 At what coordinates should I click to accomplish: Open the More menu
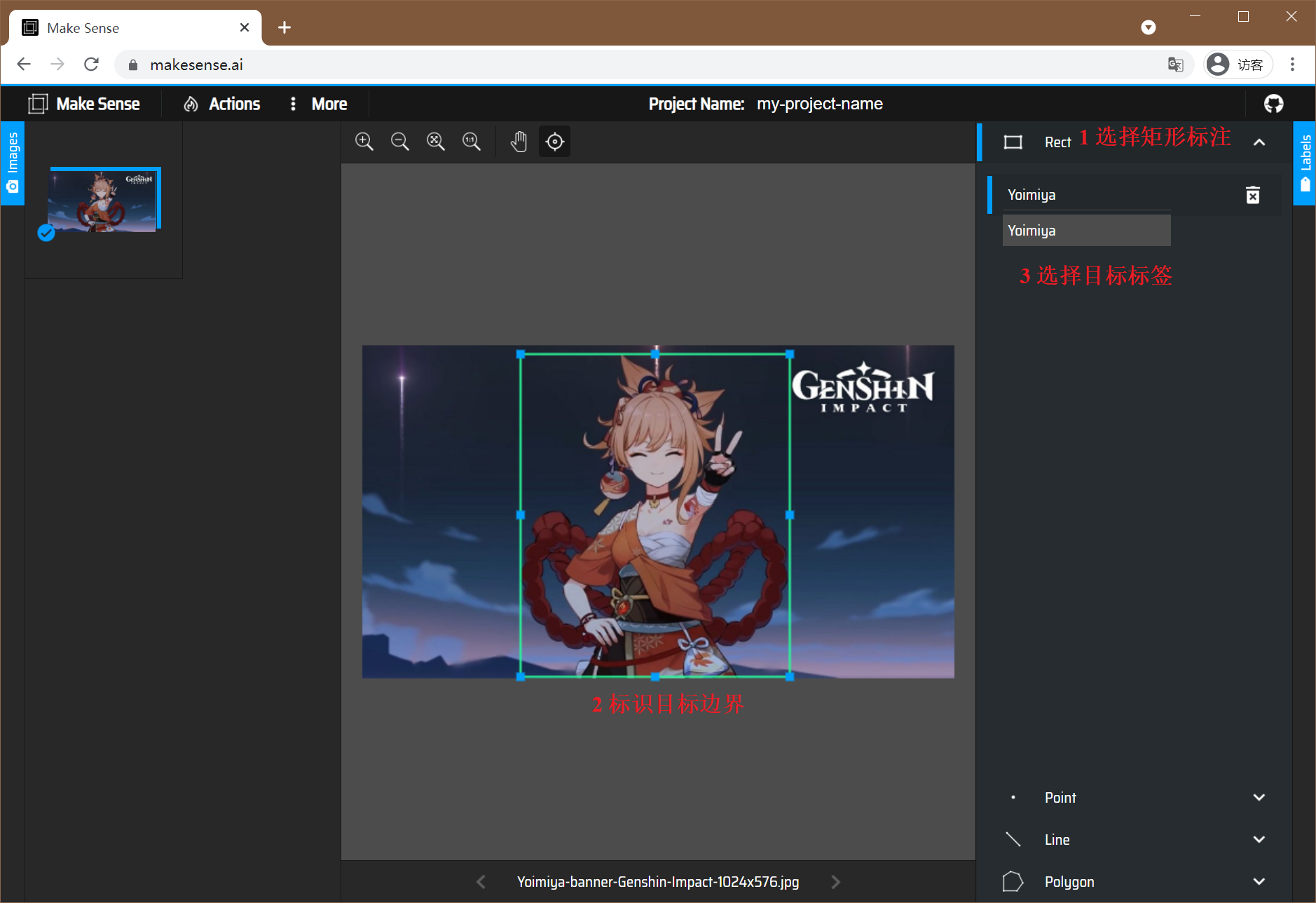tap(319, 104)
